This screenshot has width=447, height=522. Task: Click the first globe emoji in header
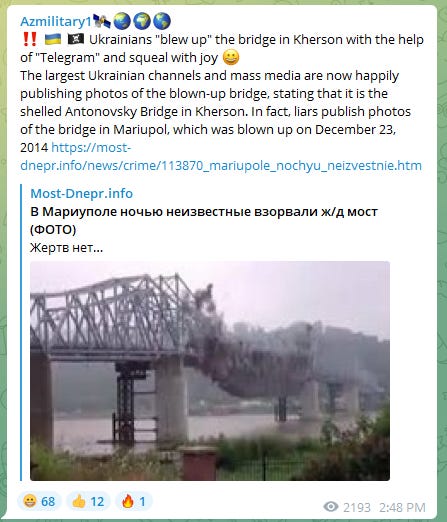[x=122, y=21]
